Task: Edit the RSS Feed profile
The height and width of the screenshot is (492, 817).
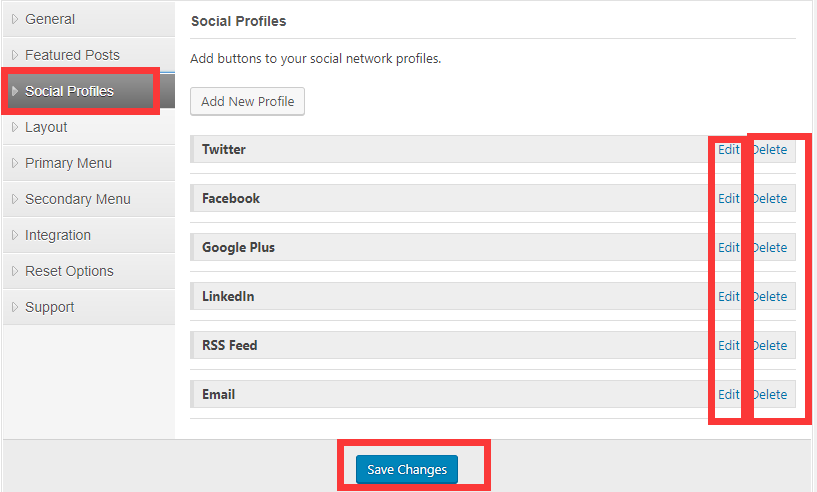Action: pos(728,346)
